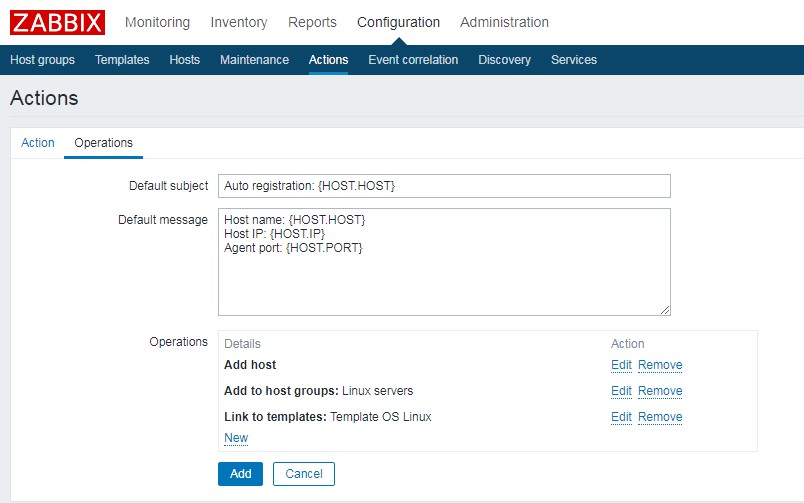Click New to add an operation
Viewport: 804px width, 503px height.
pyautogui.click(x=236, y=438)
